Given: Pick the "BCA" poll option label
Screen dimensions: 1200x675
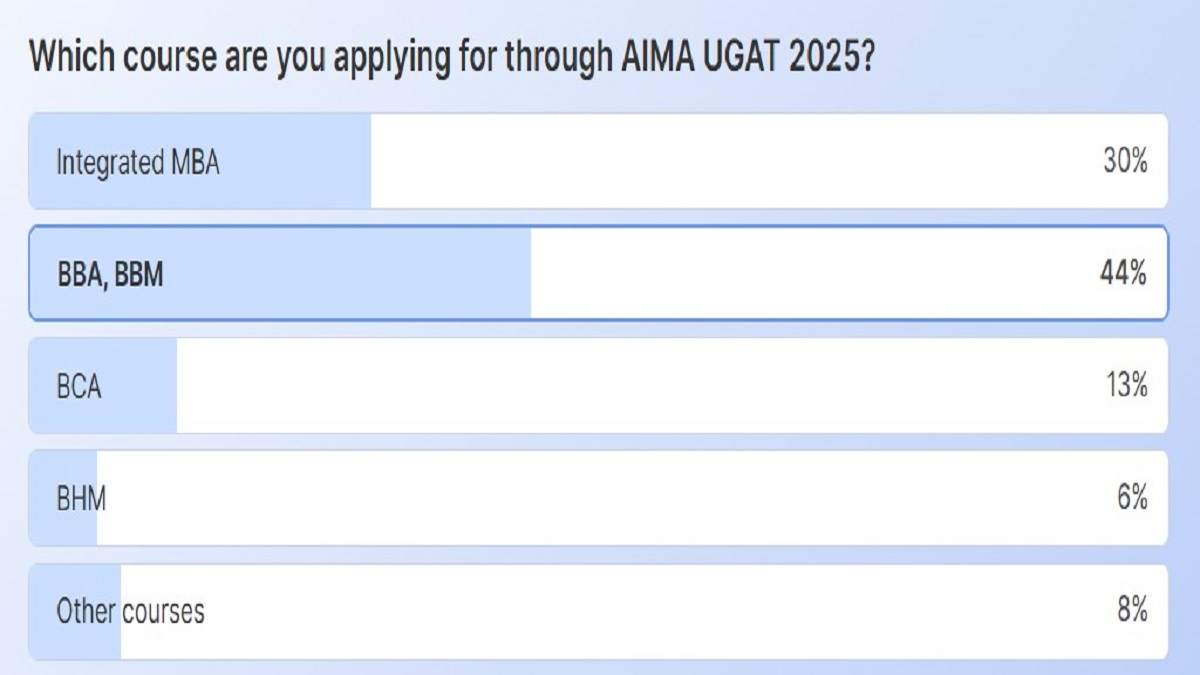Looking at the screenshot, I should pyautogui.click(x=79, y=386).
